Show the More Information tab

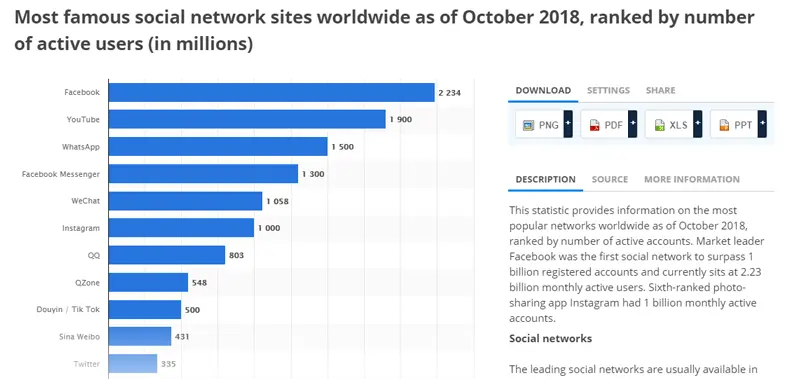(x=692, y=180)
